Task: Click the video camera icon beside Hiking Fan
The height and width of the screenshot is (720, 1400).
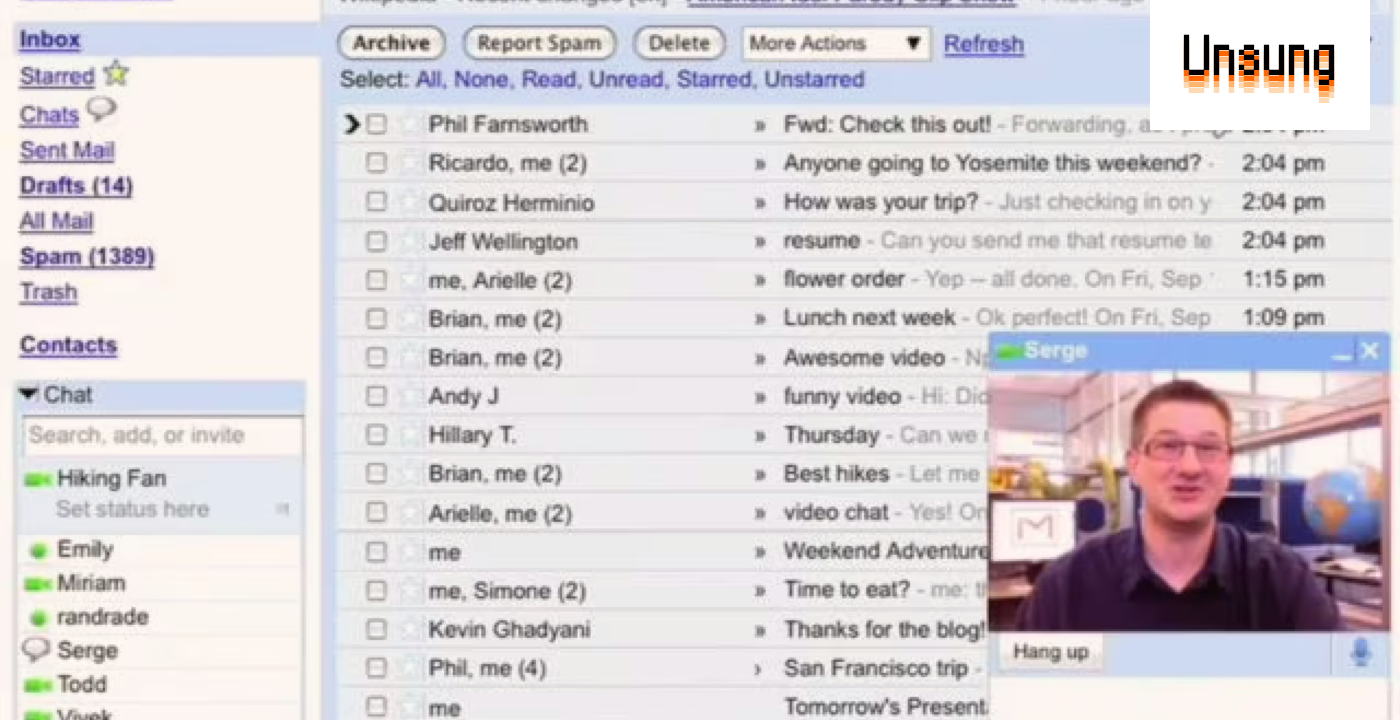Action: (x=38, y=480)
